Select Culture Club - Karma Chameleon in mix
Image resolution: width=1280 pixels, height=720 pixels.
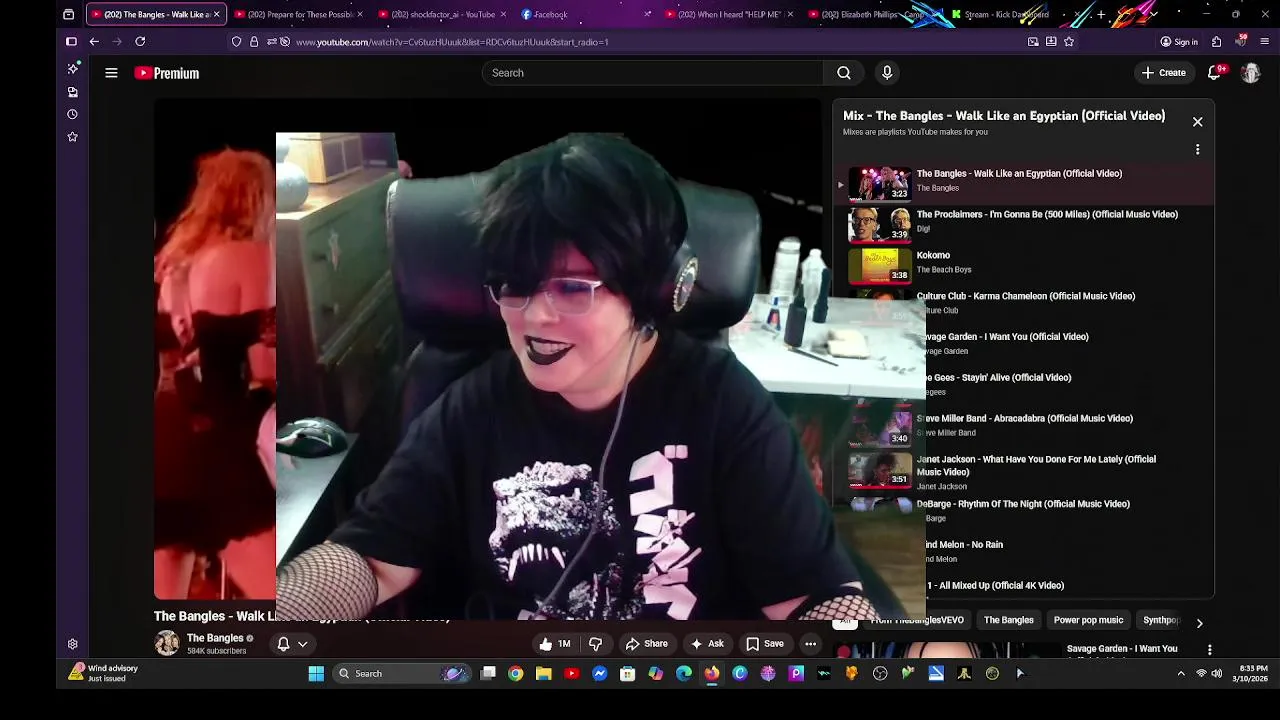click(1023, 306)
